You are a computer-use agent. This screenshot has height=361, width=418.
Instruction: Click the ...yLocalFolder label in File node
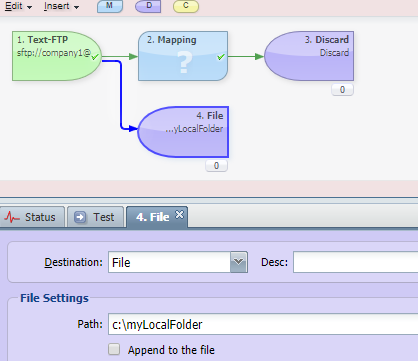[x=194, y=129]
